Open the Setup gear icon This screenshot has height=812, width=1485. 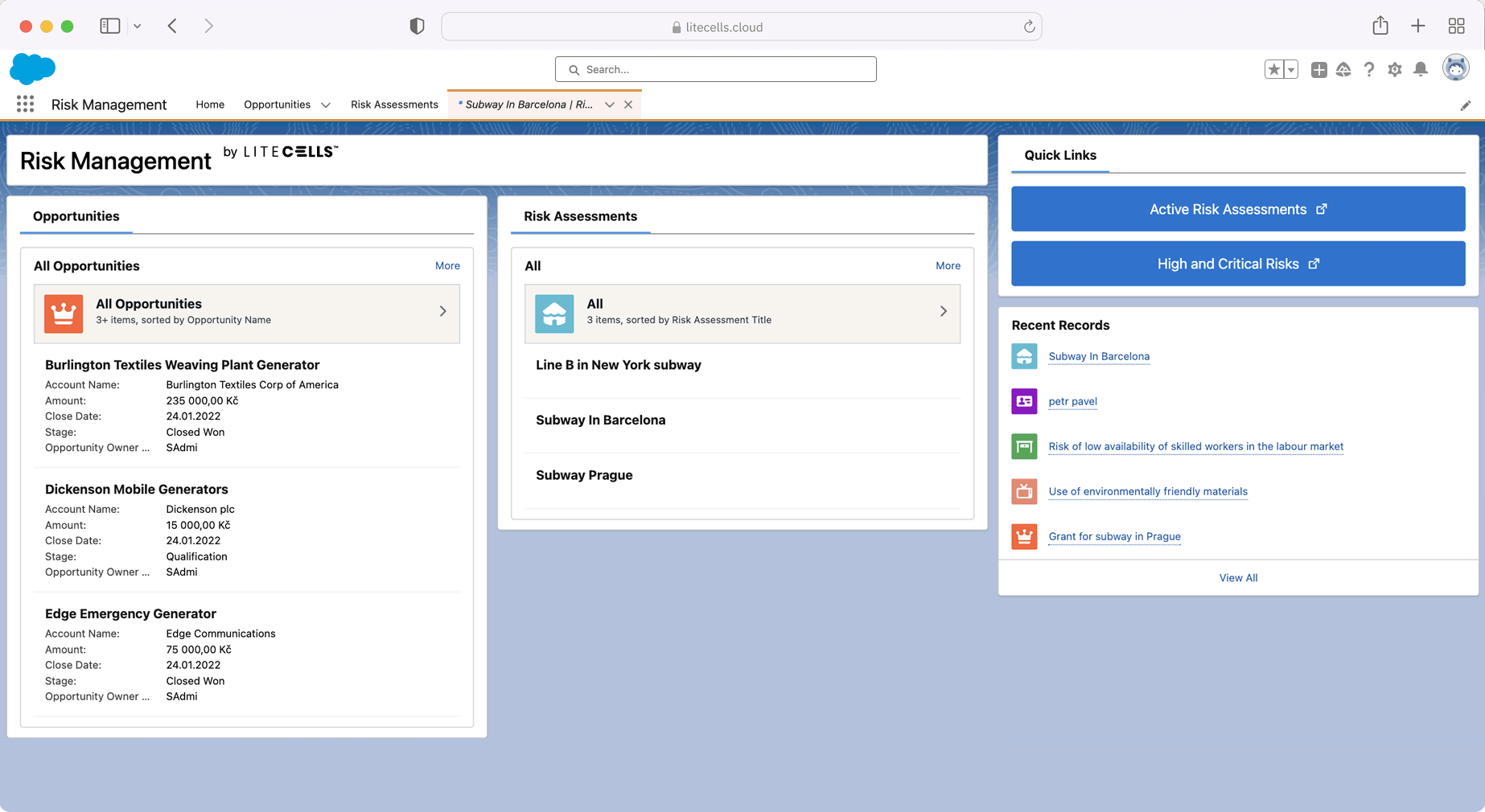(1395, 70)
